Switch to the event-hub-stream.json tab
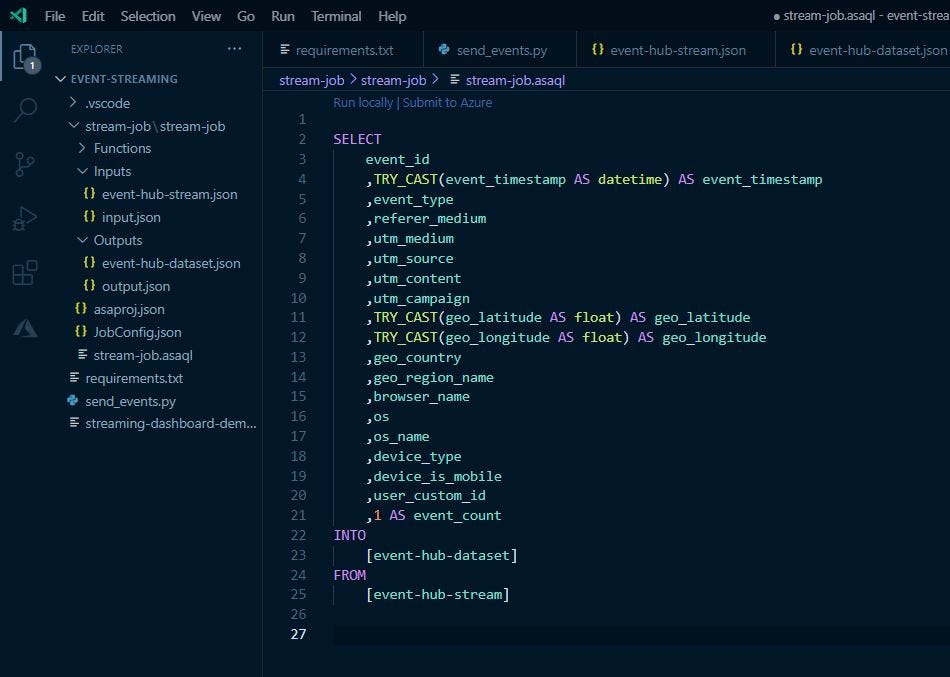This screenshot has width=950, height=677. coord(677,50)
